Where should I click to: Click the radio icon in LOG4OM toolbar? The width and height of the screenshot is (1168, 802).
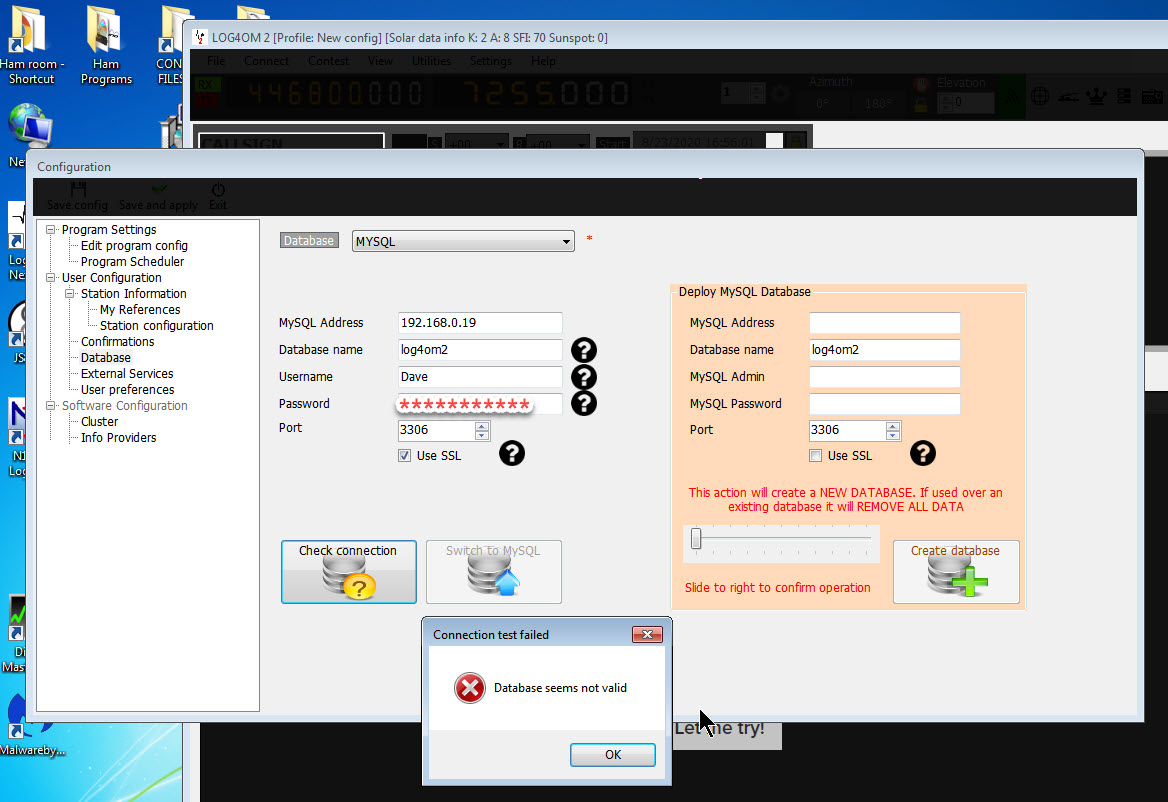click(1152, 96)
